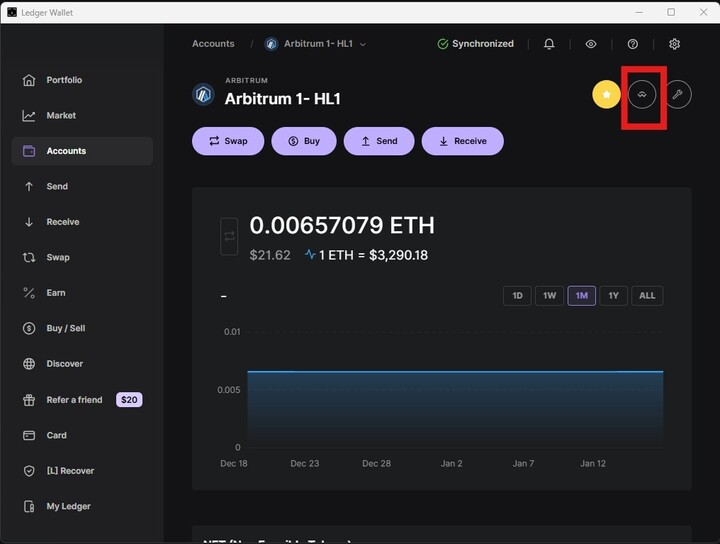
Task: Click the Card icon in sidebar
Action: click(x=29, y=435)
